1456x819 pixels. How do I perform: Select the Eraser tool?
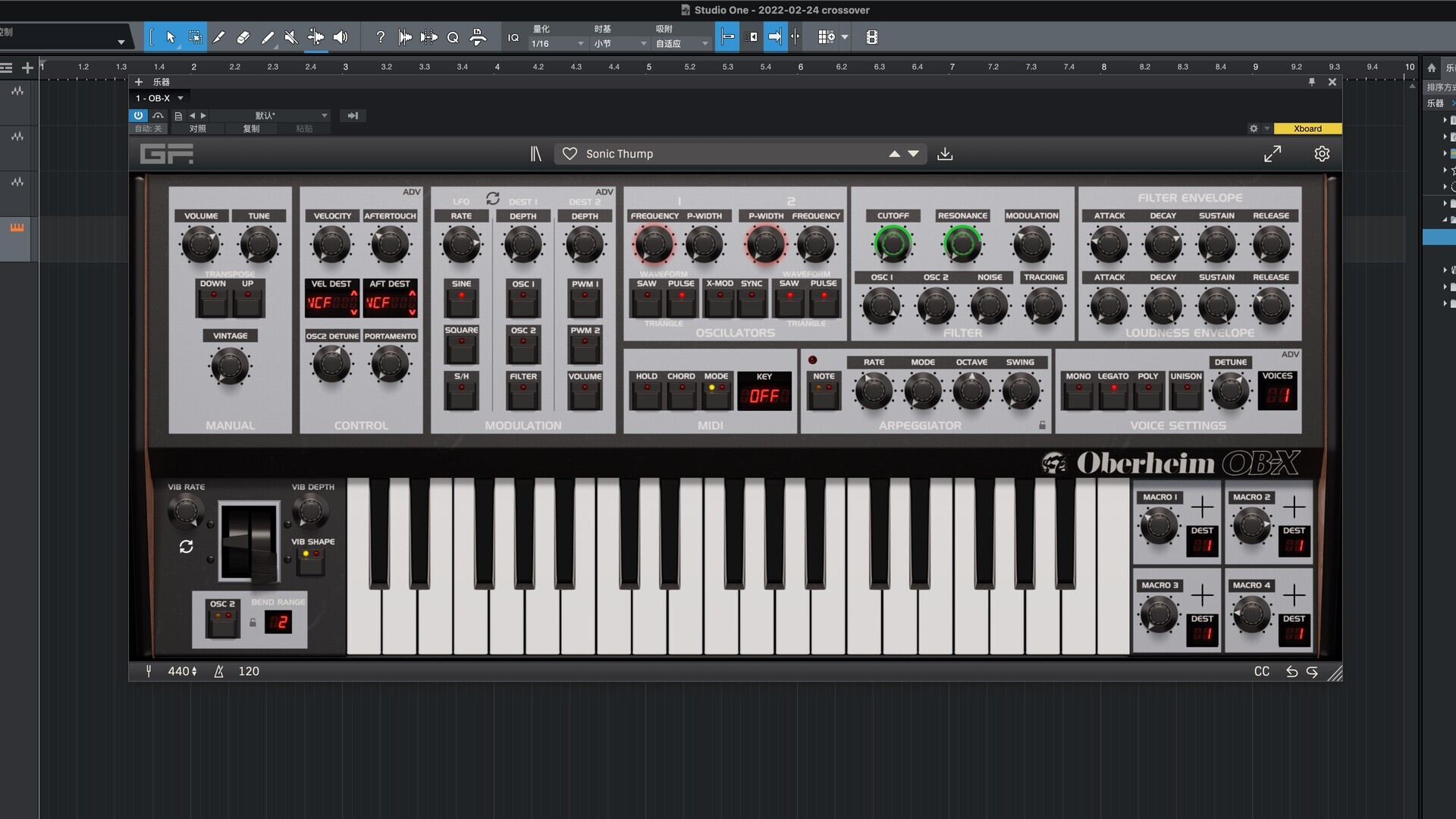243,37
